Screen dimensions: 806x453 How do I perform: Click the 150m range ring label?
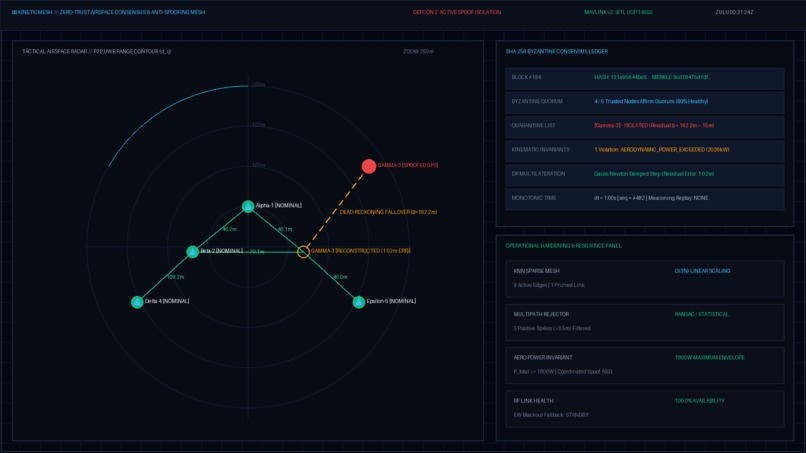click(259, 125)
